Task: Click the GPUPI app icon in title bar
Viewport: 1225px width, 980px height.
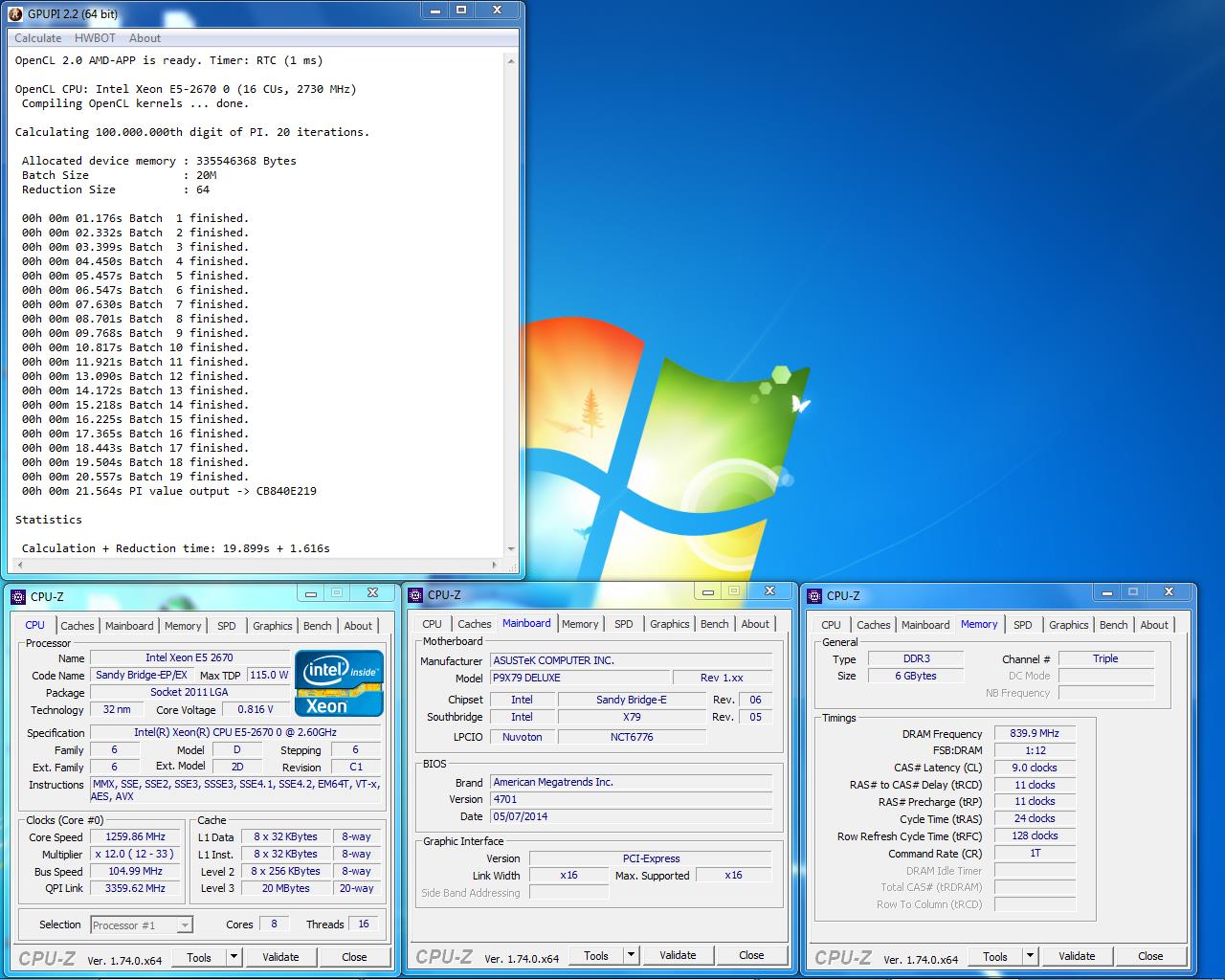Action: pyautogui.click(x=15, y=13)
